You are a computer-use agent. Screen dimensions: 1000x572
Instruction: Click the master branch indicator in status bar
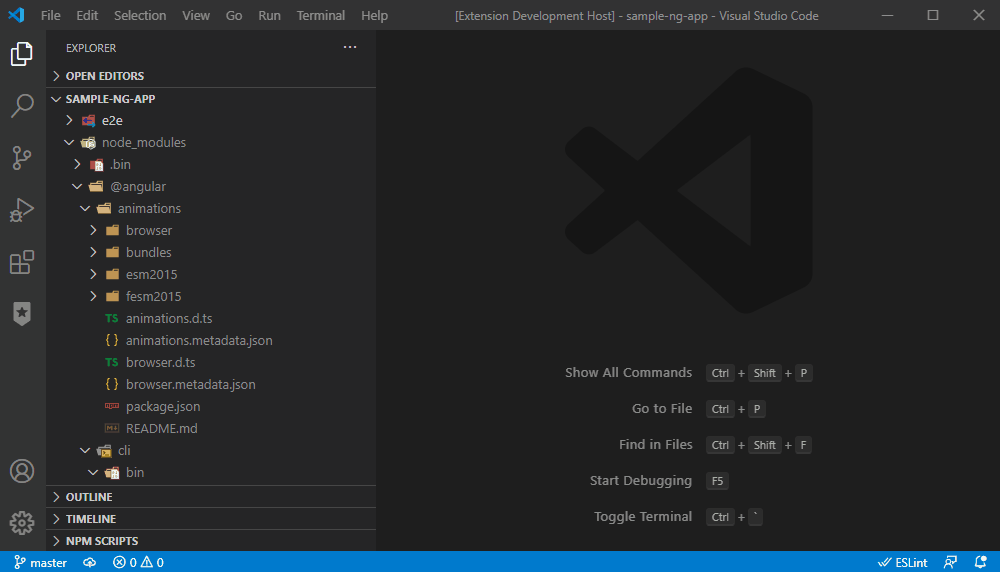[40, 562]
